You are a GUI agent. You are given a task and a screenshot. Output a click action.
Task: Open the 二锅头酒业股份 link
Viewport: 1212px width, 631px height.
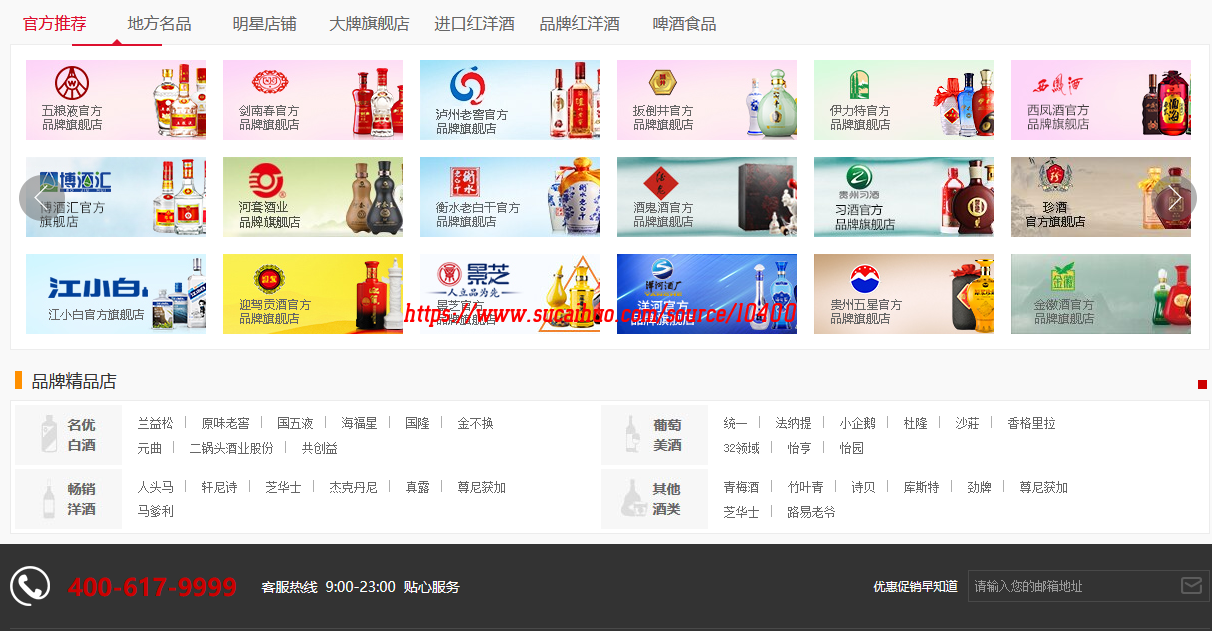click(x=231, y=448)
